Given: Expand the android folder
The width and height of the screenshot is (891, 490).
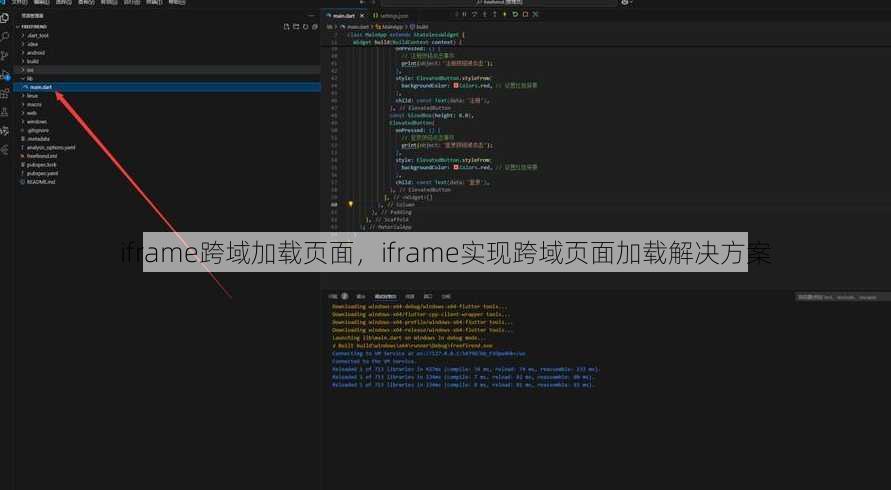Looking at the screenshot, I should pyautogui.click(x=35, y=52).
